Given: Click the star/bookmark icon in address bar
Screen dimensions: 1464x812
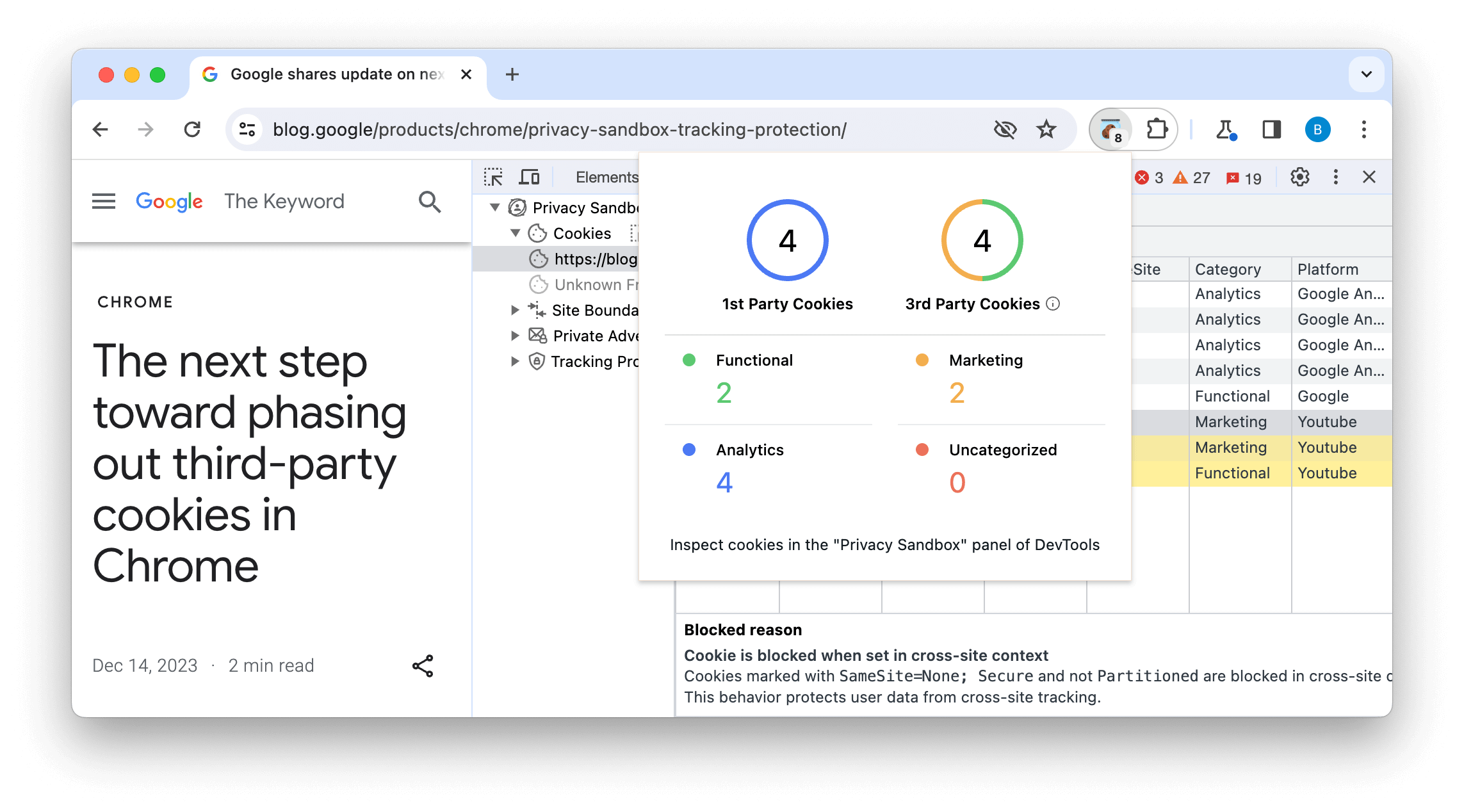Looking at the screenshot, I should [1047, 129].
